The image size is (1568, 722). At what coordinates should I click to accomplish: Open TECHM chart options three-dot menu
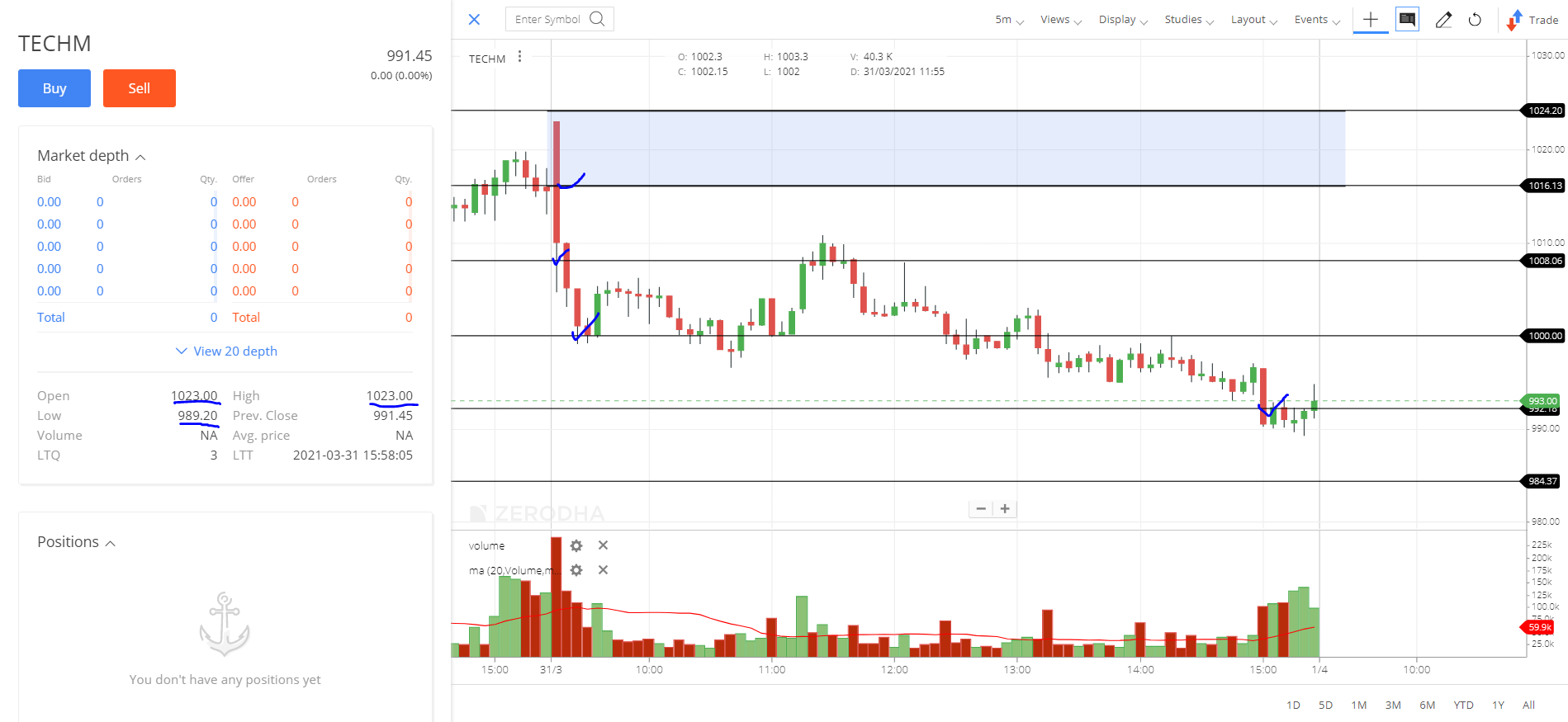[519, 57]
